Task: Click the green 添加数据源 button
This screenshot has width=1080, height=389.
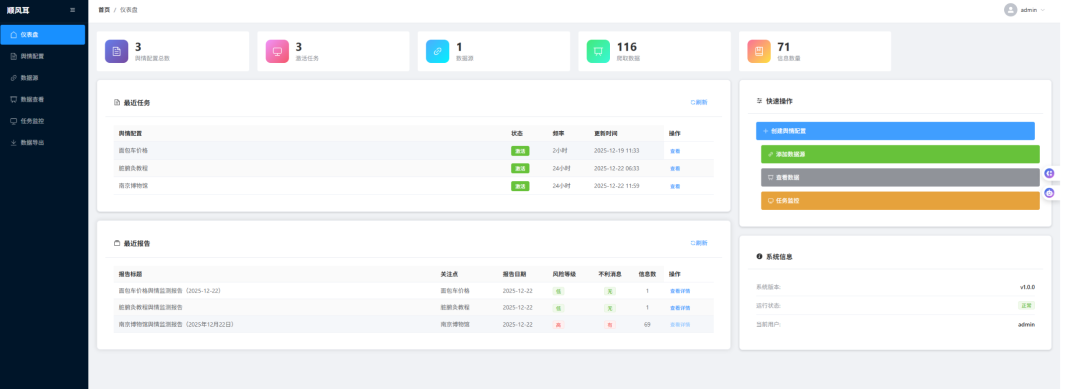Action: tap(900, 154)
